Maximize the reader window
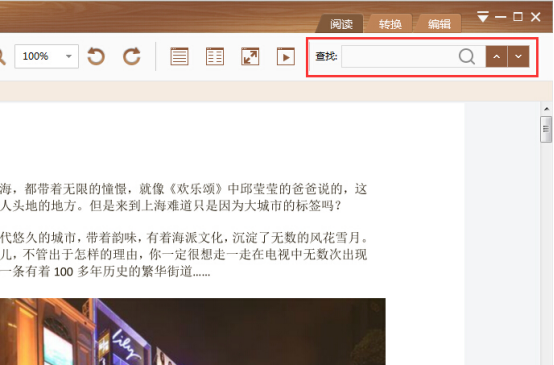Viewport: 554px width, 365px height. 518,17
